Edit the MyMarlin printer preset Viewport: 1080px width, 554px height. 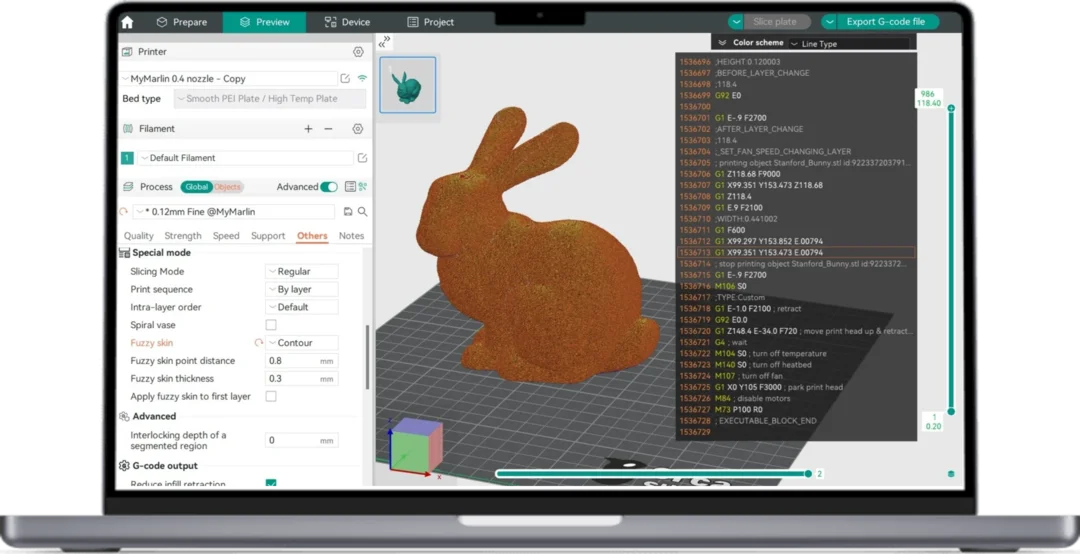coord(346,79)
